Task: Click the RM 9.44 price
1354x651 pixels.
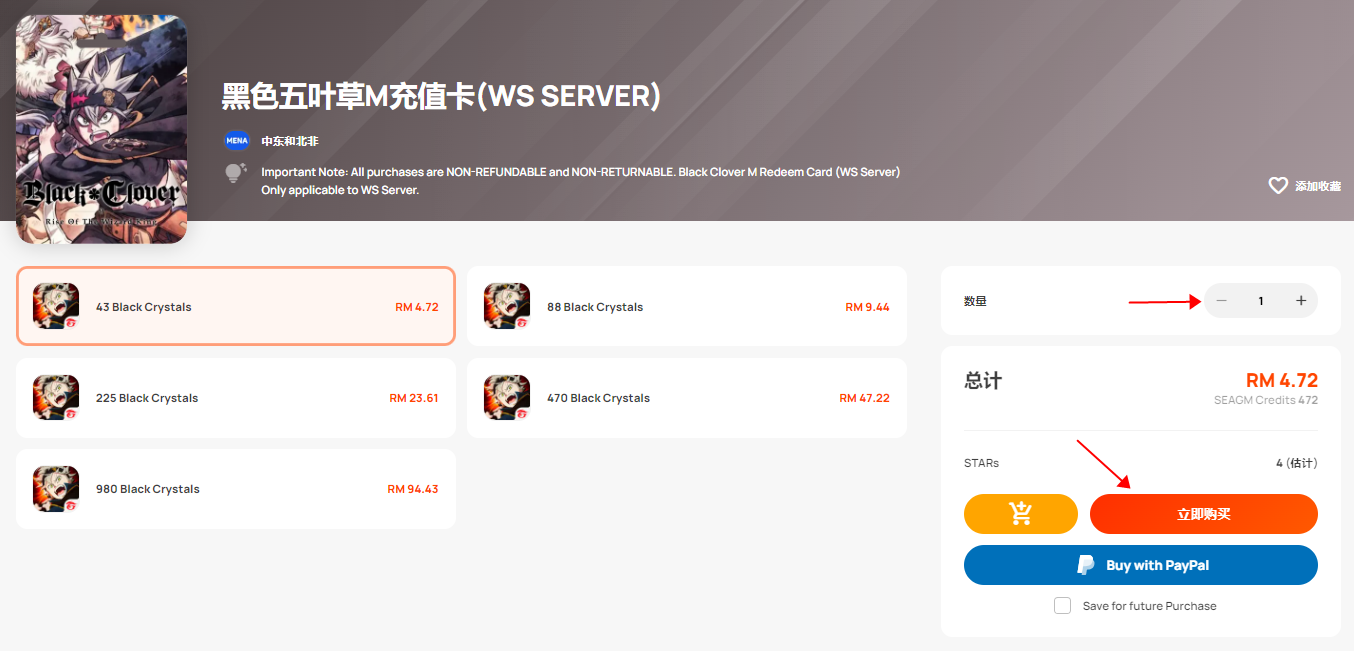Action: [867, 307]
